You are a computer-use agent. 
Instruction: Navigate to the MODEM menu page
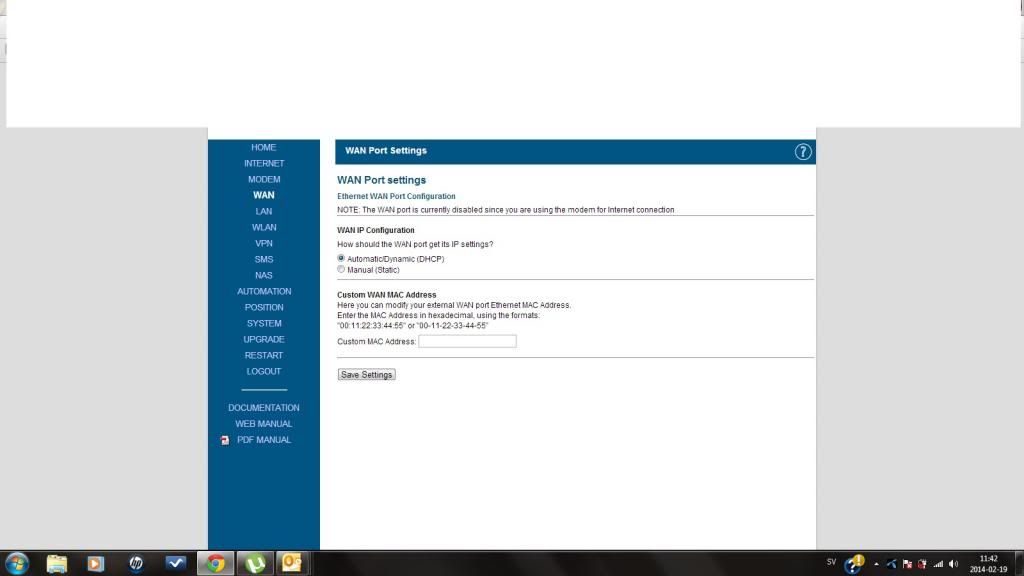[264, 179]
